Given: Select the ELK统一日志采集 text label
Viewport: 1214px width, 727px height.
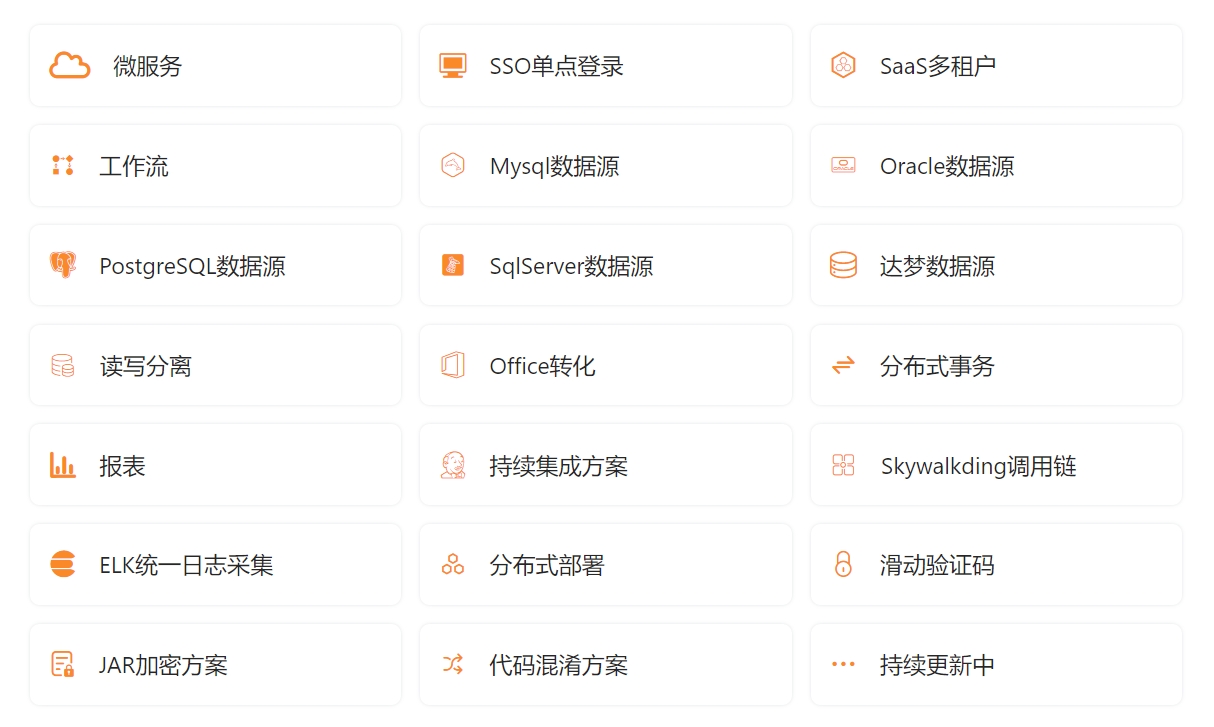Looking at the screenshot, I should [x=186, y=566].
